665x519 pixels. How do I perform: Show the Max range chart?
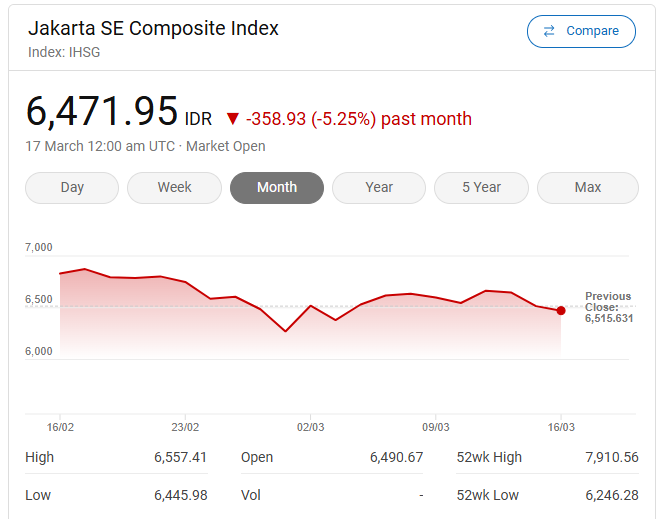click(588, 187)
